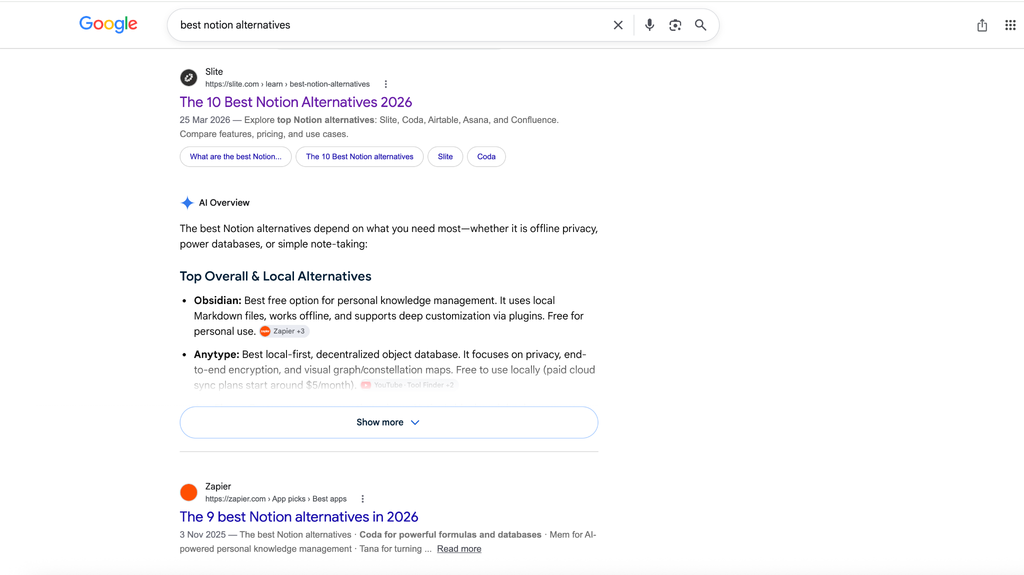Start voice search with the microphone icon
The image size is (1024, 575).
coord(649,25)
